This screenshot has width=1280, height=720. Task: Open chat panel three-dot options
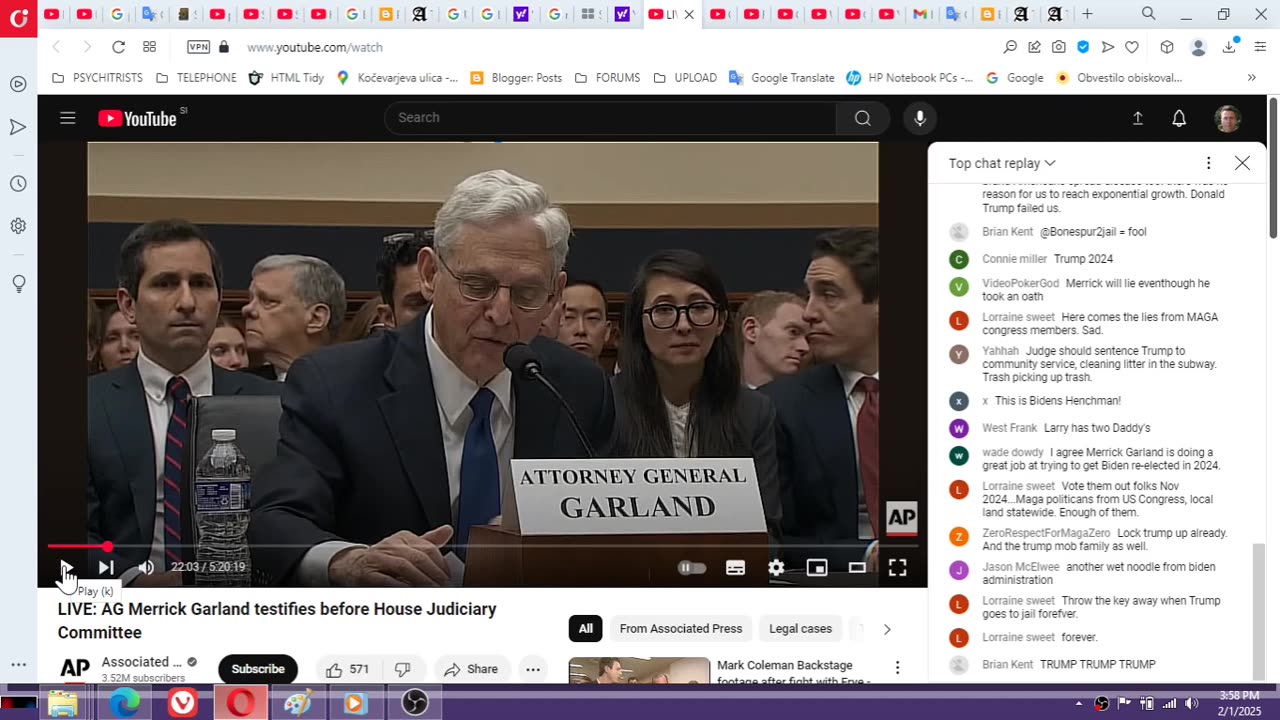pyautogui.click(x=1208, y=163)
